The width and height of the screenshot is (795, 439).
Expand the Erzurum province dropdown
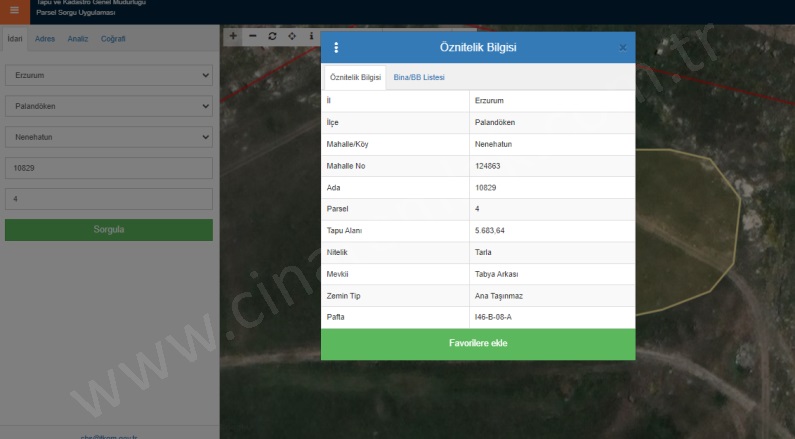pyautogui.click(x=109, y=75)
